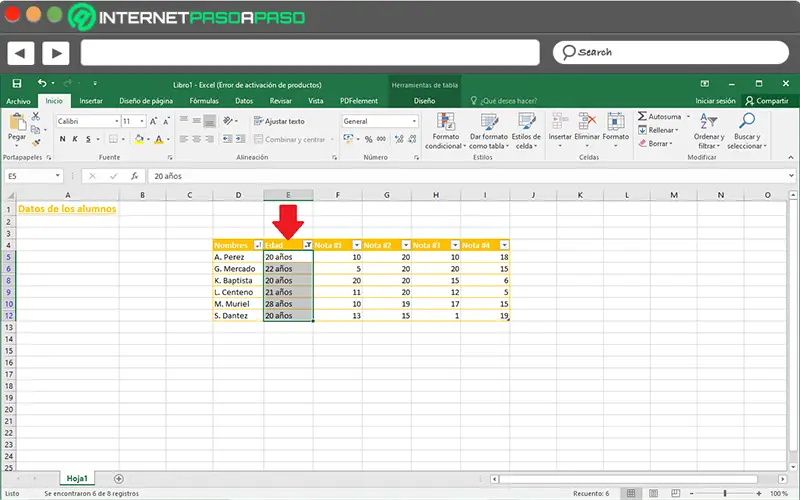The width and height of the screenshot is (800, 500).
Task: Click the Cut scissors icon
Action: [36, 116]
